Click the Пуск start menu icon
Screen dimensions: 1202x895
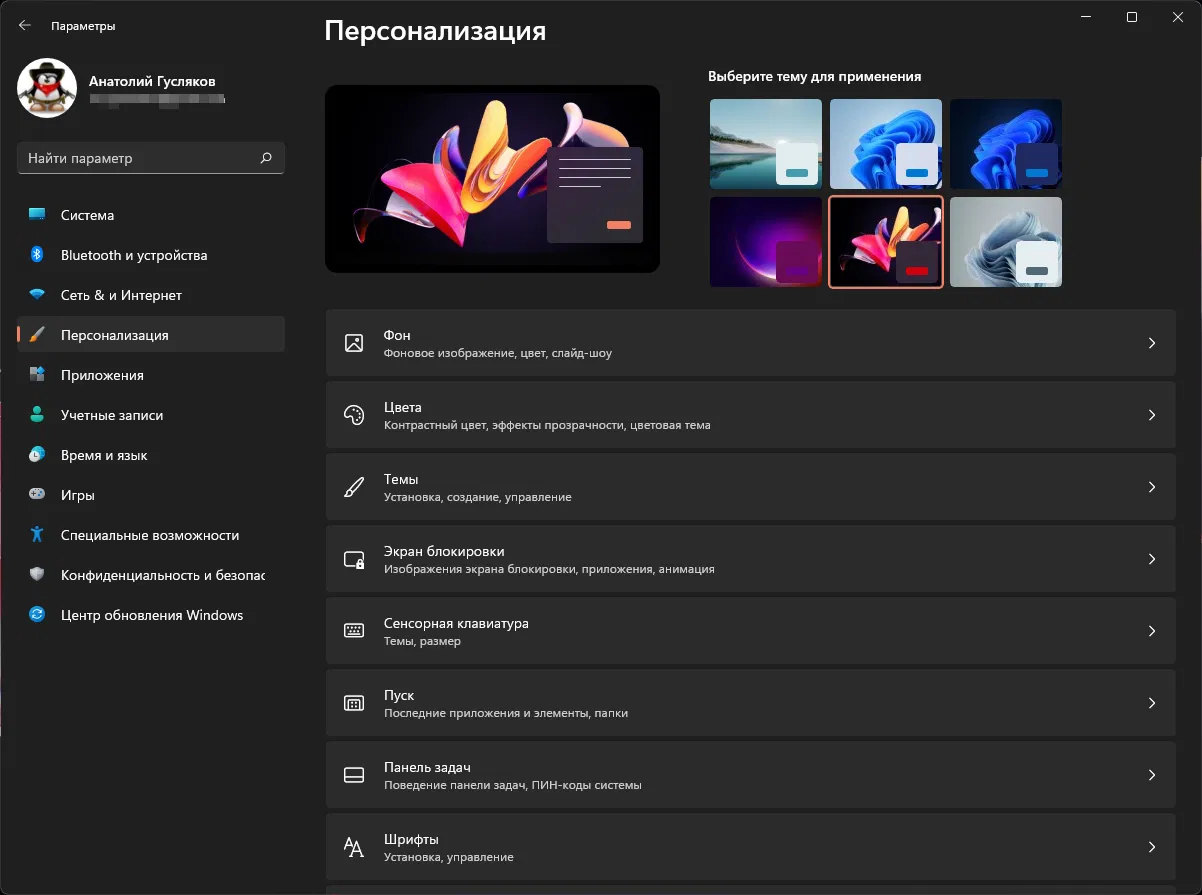pyautogui.click(x=354, y=703)
